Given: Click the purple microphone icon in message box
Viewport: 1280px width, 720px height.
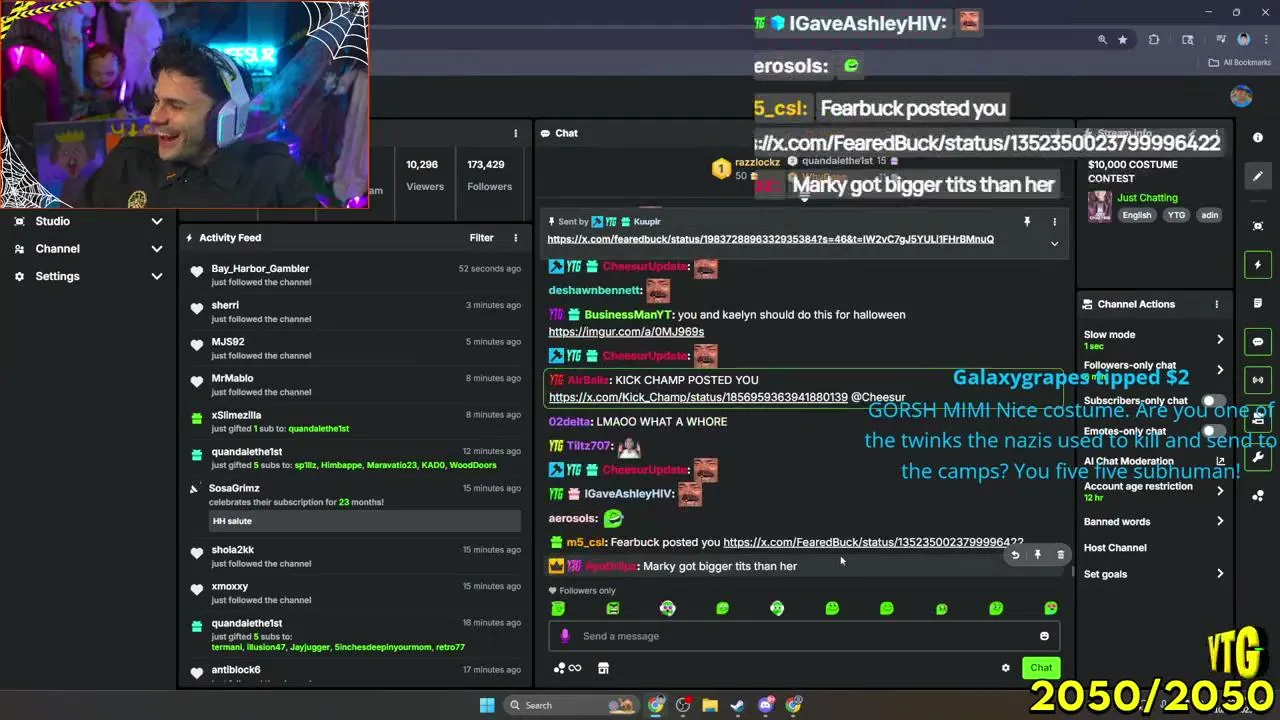Looking at the screenshot, I should (x=565, y=636).
